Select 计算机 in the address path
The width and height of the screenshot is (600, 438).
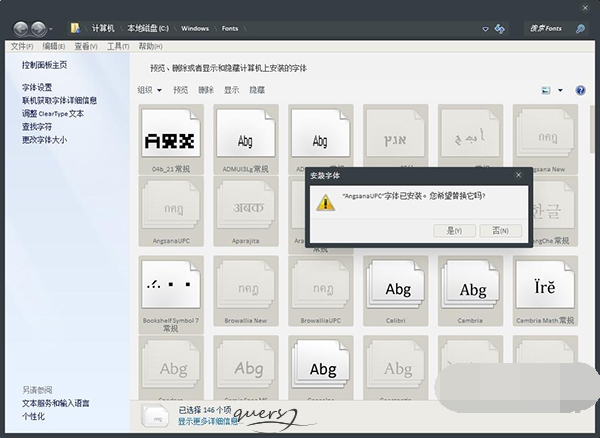pos(103,28)
